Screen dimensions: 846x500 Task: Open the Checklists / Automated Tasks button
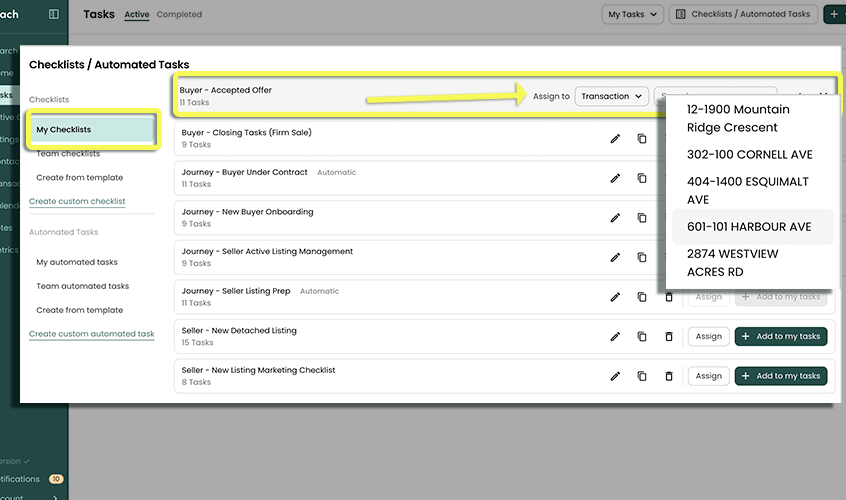click(x=742, y=14)
